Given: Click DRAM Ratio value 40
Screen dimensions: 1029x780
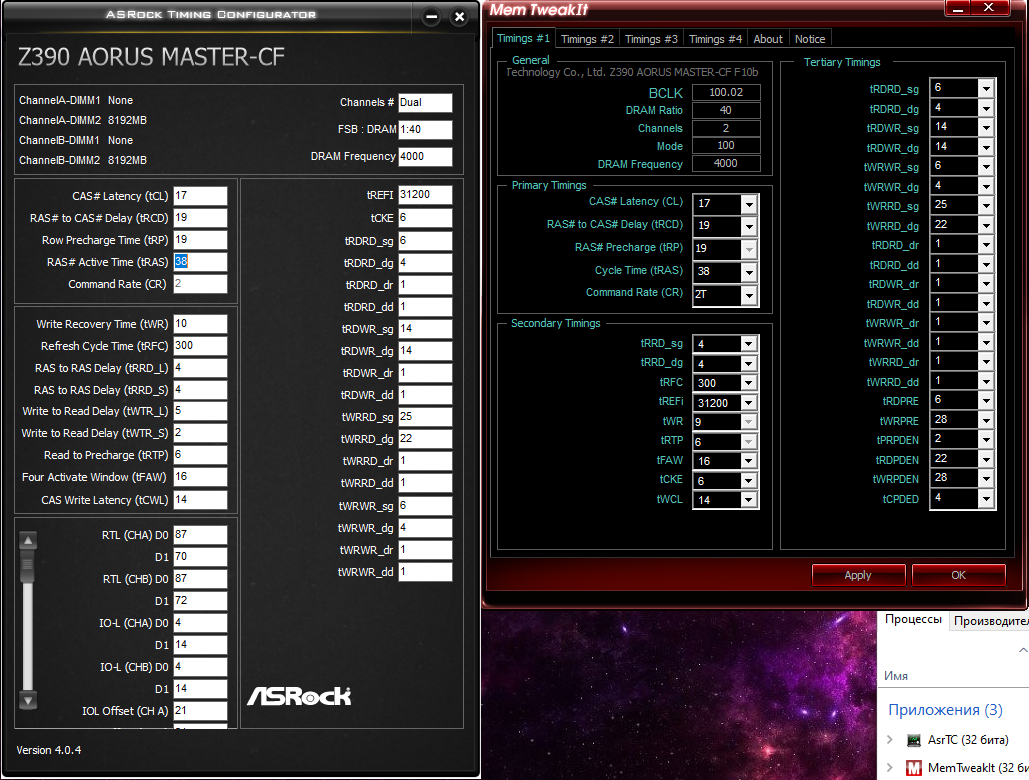Looking at the screenshot, I should 726,110.
